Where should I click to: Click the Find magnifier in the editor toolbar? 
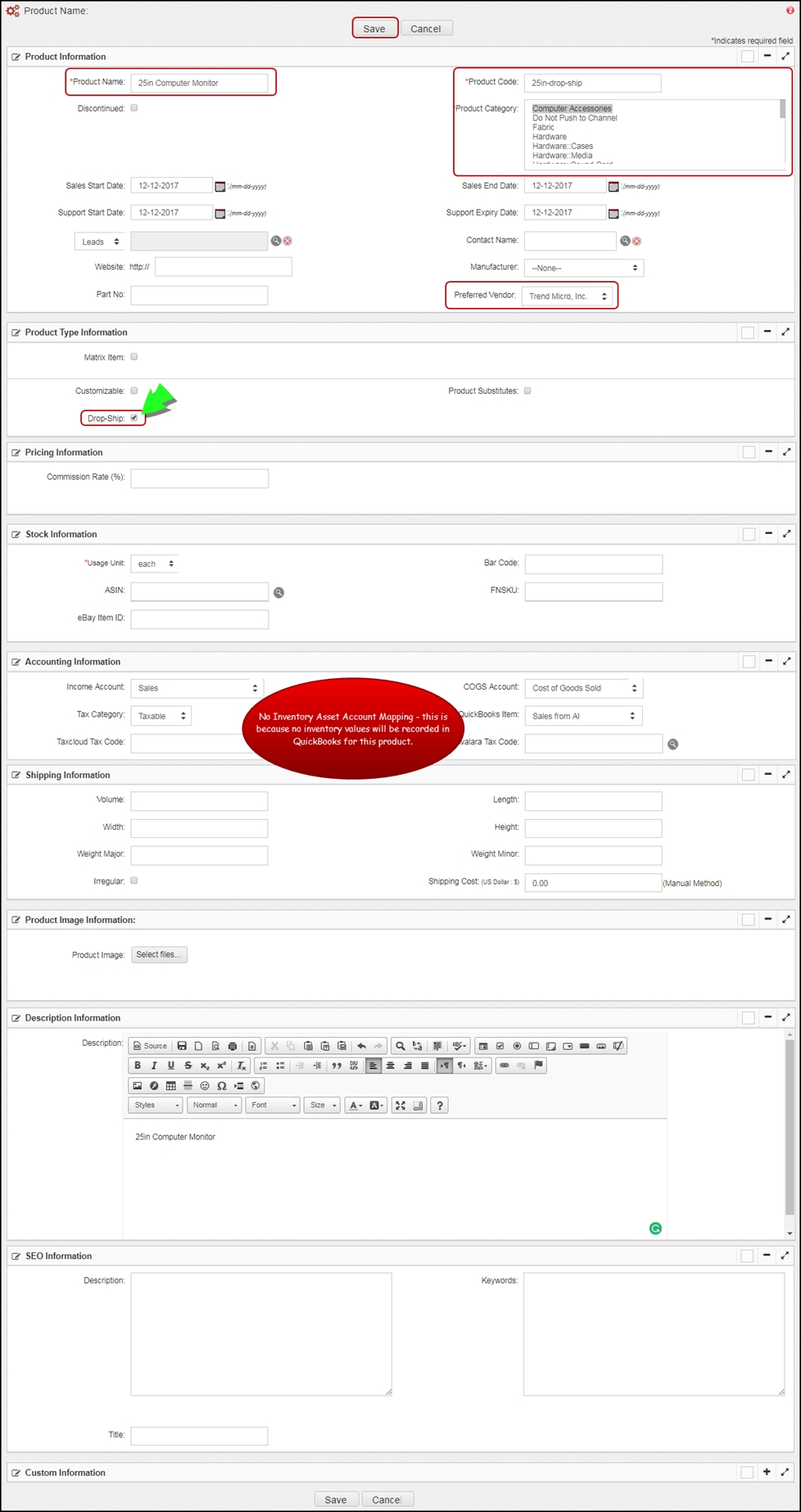[400, 1046]
